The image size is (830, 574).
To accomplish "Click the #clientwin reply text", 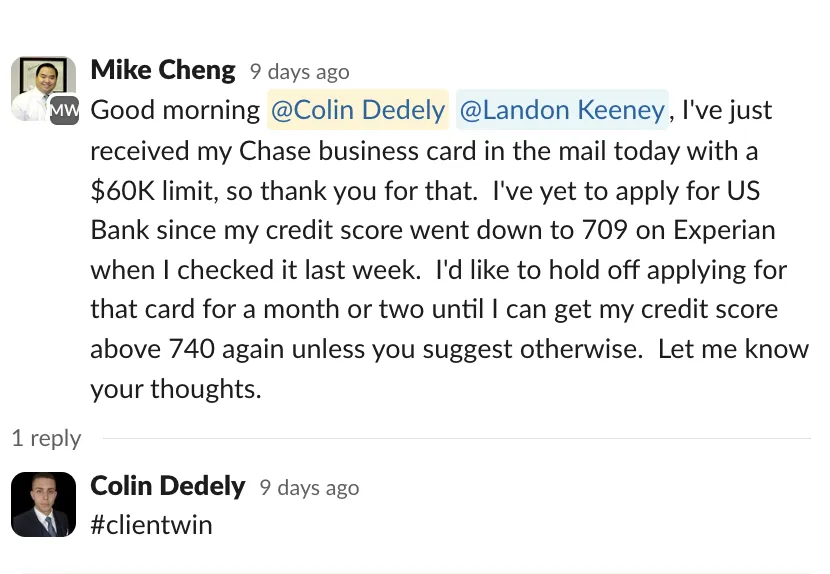I will (151, 525).
